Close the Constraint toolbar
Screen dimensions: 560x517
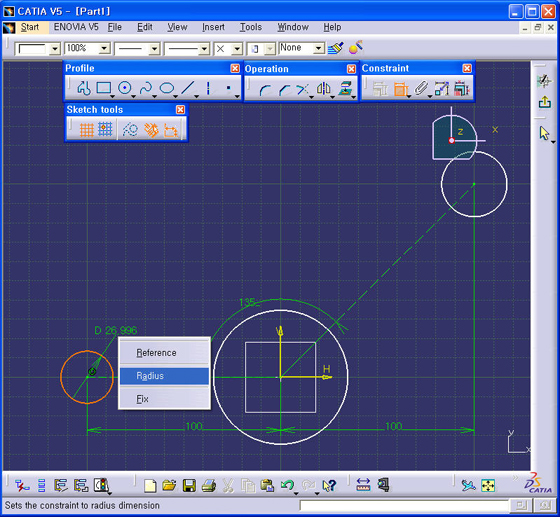pyautogui.click(x=467, y=68)
